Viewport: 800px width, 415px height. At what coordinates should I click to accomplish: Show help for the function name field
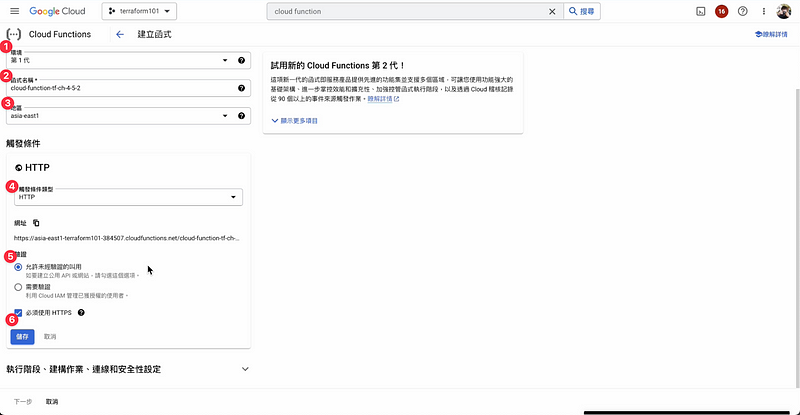pyautogui.click(x=241, y=88)
